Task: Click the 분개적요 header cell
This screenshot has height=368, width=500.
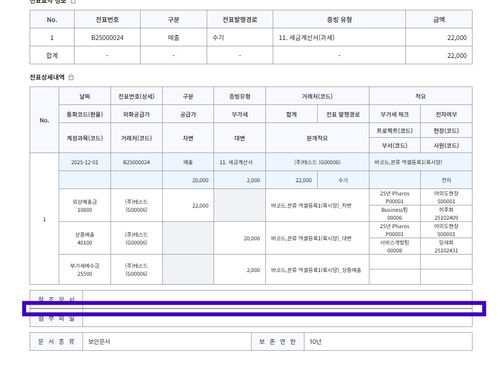Action: coord(317,138)
